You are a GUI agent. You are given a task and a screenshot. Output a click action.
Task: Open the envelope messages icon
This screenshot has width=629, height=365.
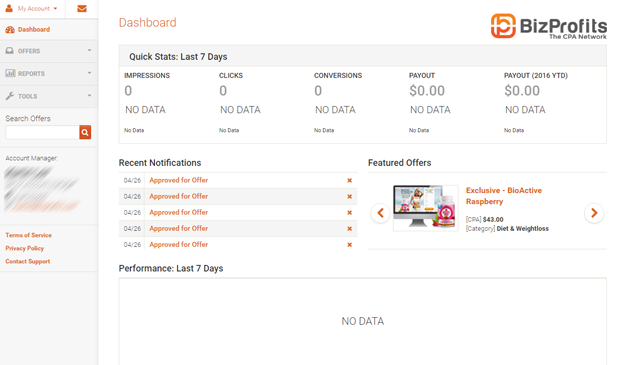pyautogui.click(x=82, y=8)
